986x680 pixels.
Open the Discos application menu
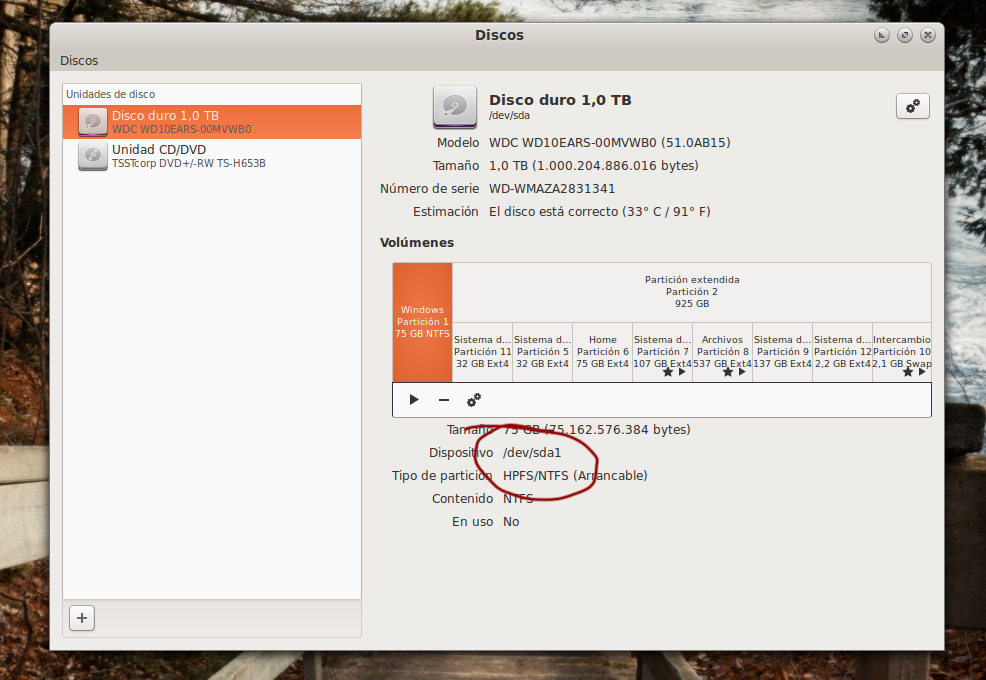(x=79, y=60)
